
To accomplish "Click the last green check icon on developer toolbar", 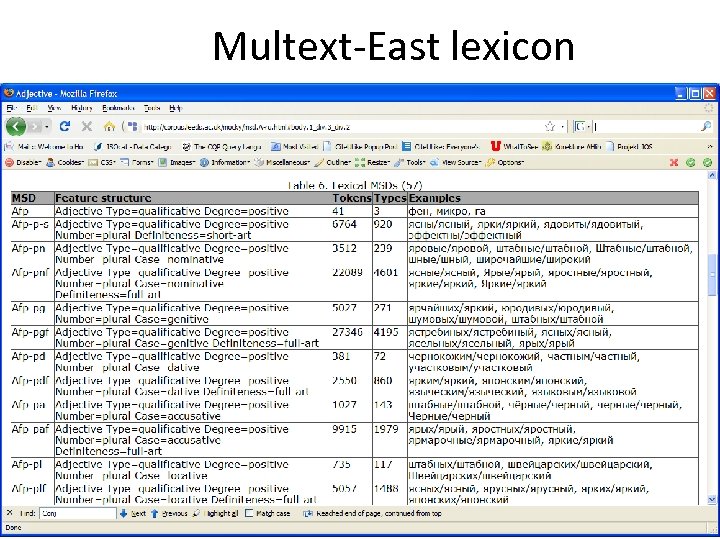I will (x=708, y=163).
